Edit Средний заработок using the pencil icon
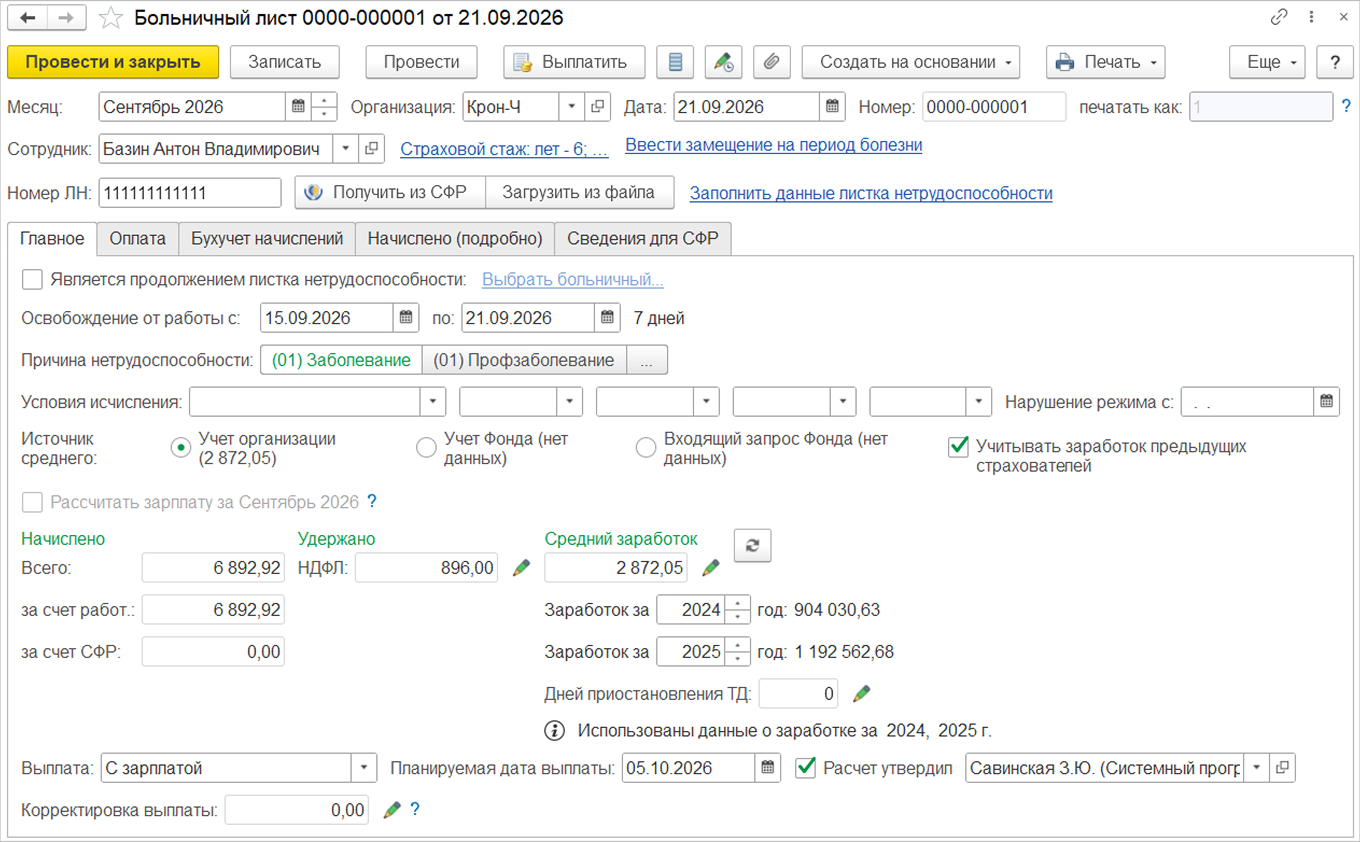This screenshot has height=842, width=1360. tap(711, 568)
